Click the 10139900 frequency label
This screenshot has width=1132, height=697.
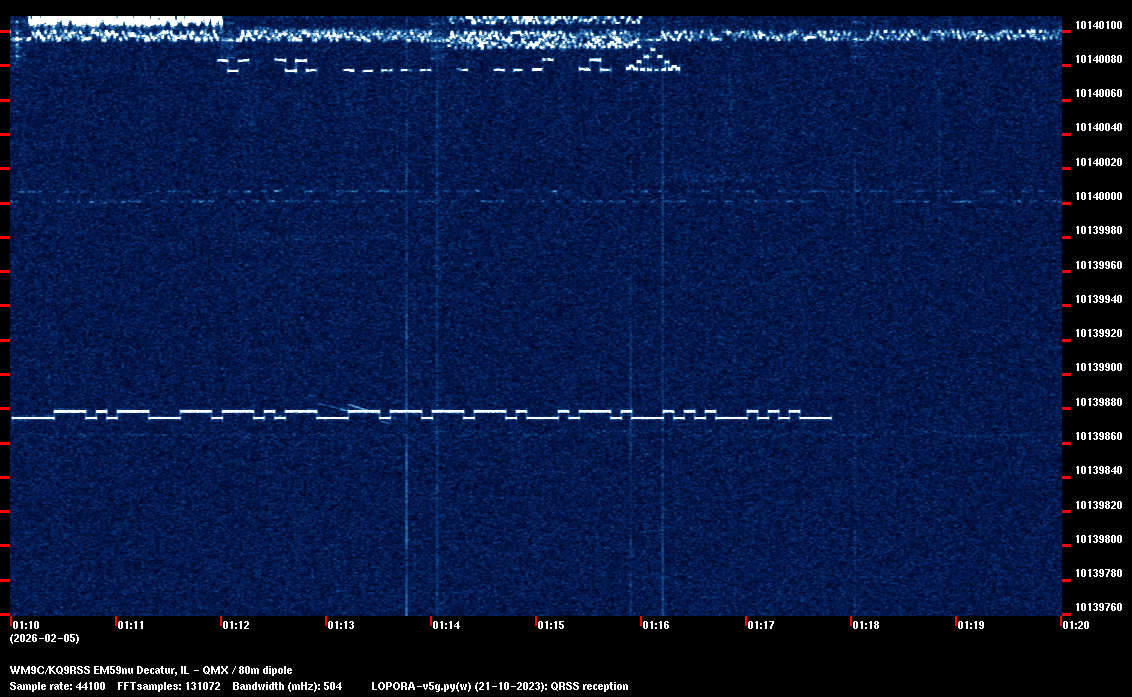coord(1099,367)
